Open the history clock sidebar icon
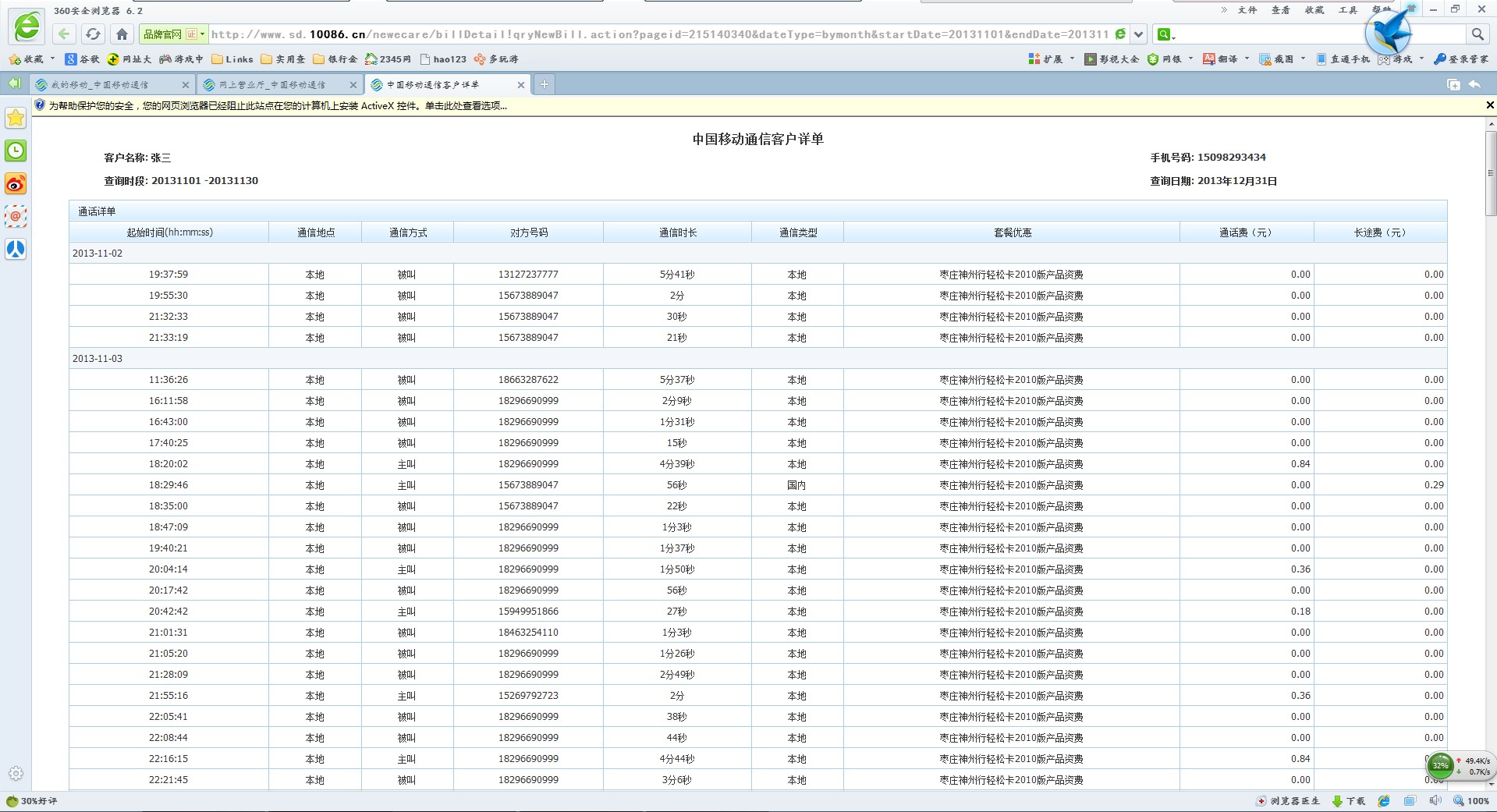 (16, 151)
